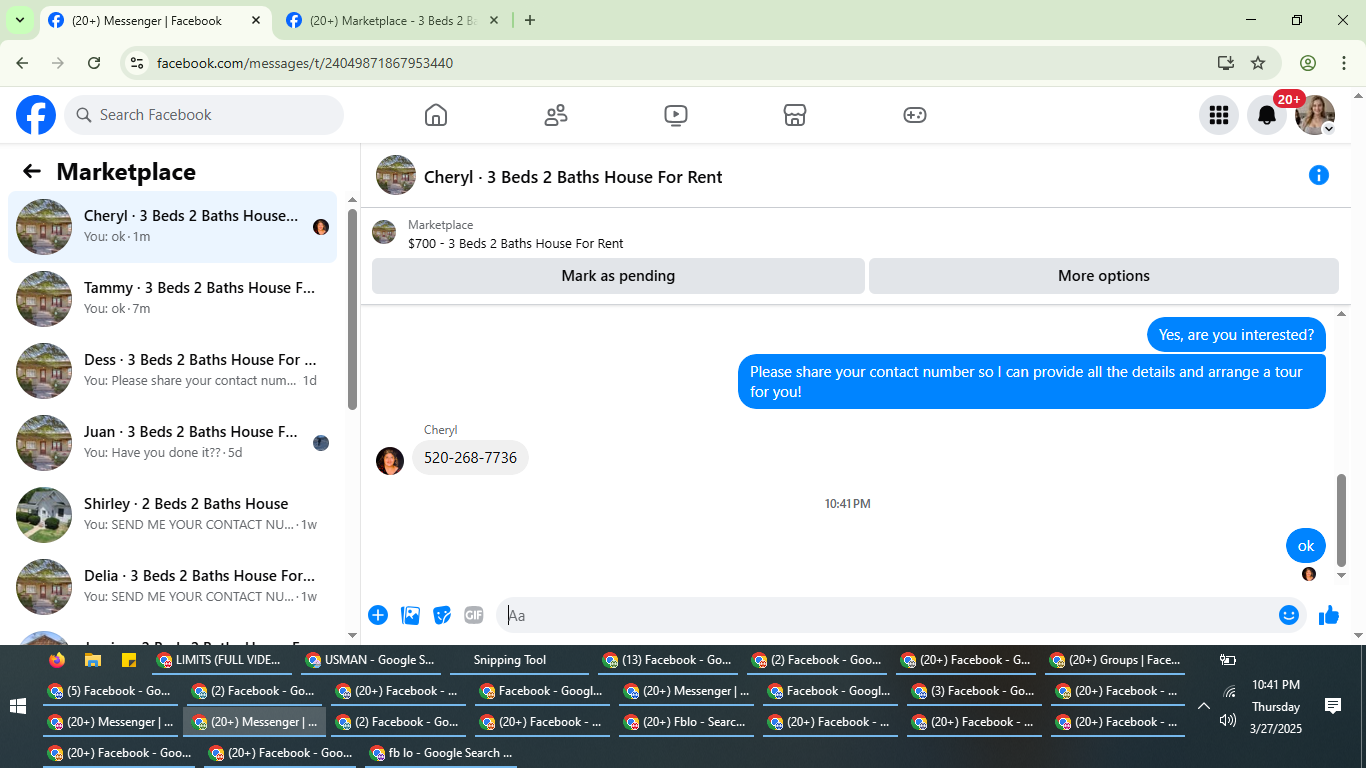Screen dimensions: 1366x768
Task: Click the volume icon in the system tray
Action: pyautogui.click(x=1228, y=720)
